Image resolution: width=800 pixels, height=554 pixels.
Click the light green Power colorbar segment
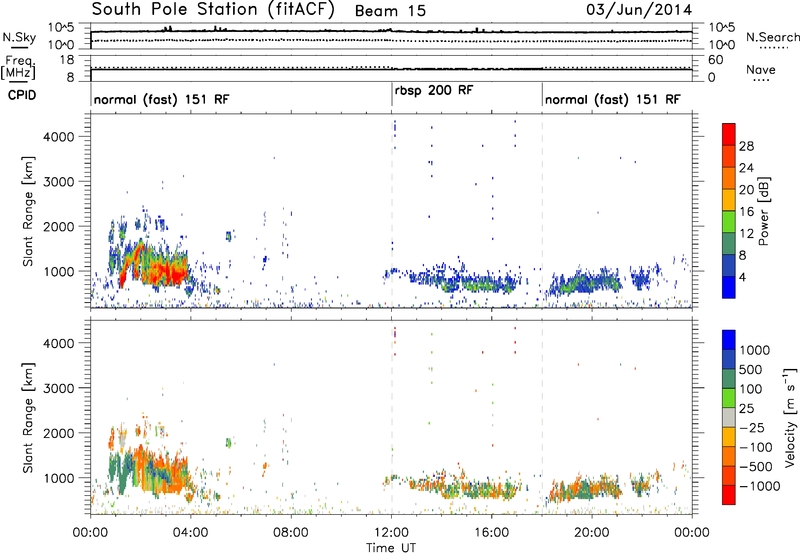click(x=729, y=222)
